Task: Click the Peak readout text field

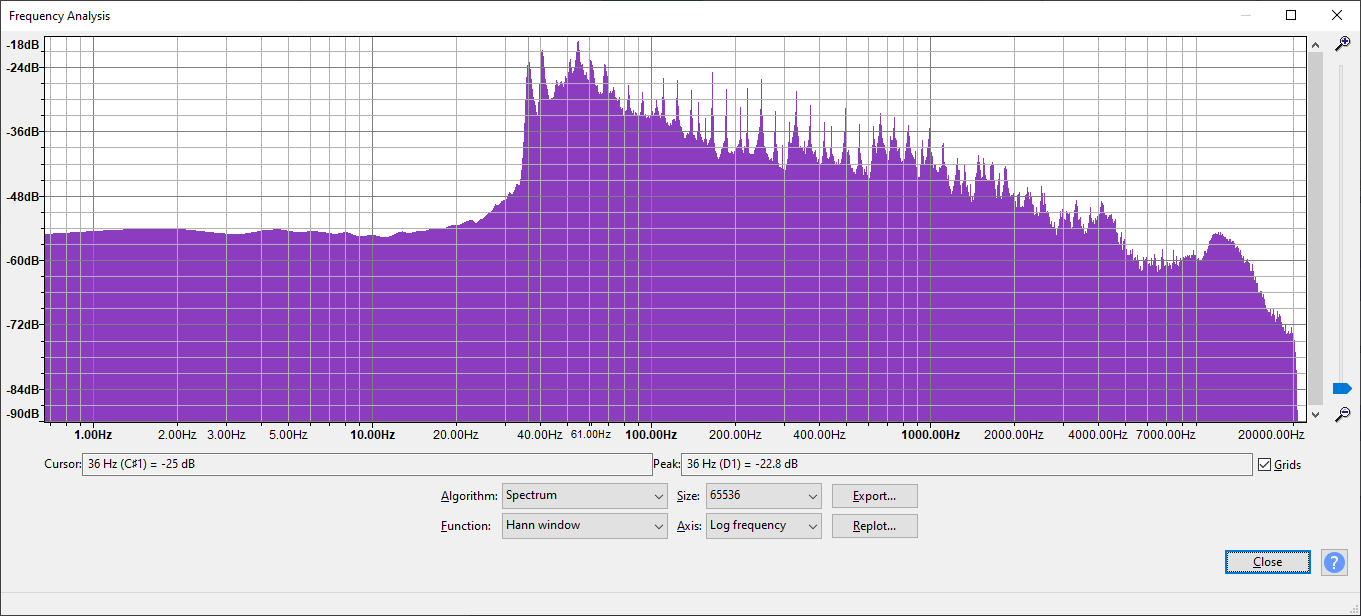Action: [966, 465]
